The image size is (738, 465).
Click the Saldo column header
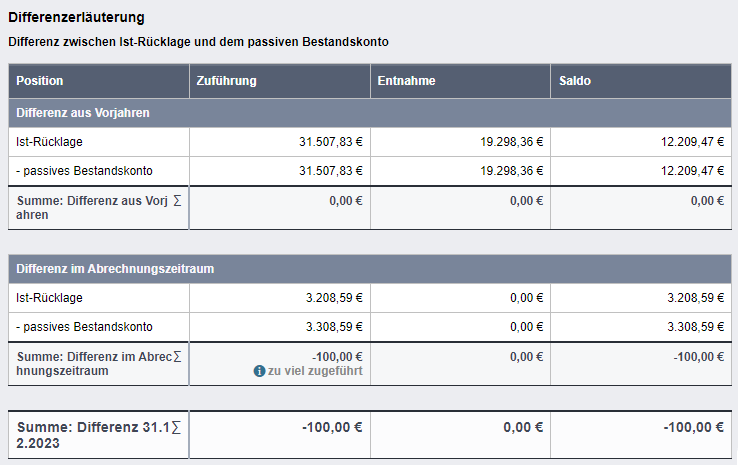point(574,81)
